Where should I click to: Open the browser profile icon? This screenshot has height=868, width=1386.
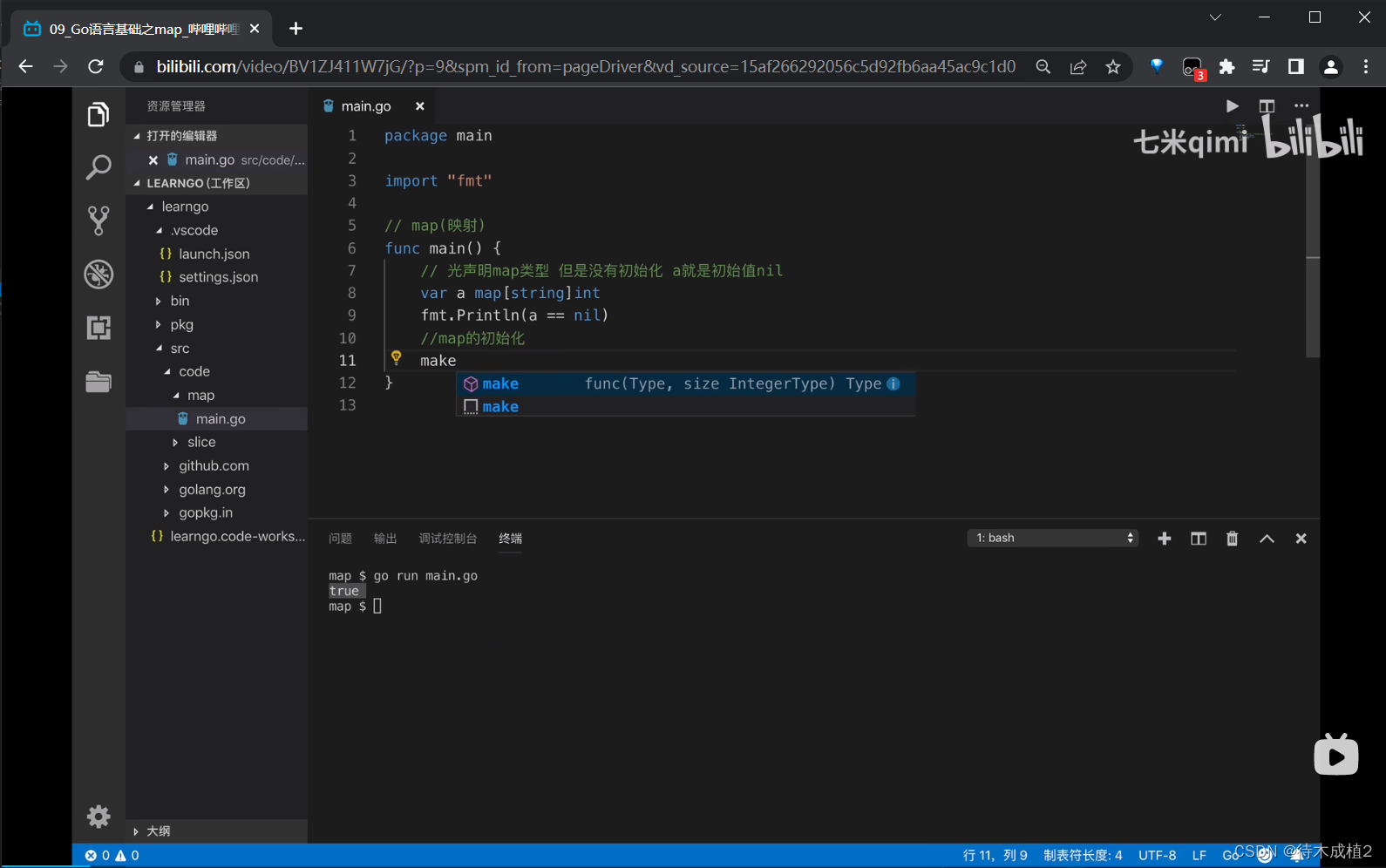tap(1331, 67)
